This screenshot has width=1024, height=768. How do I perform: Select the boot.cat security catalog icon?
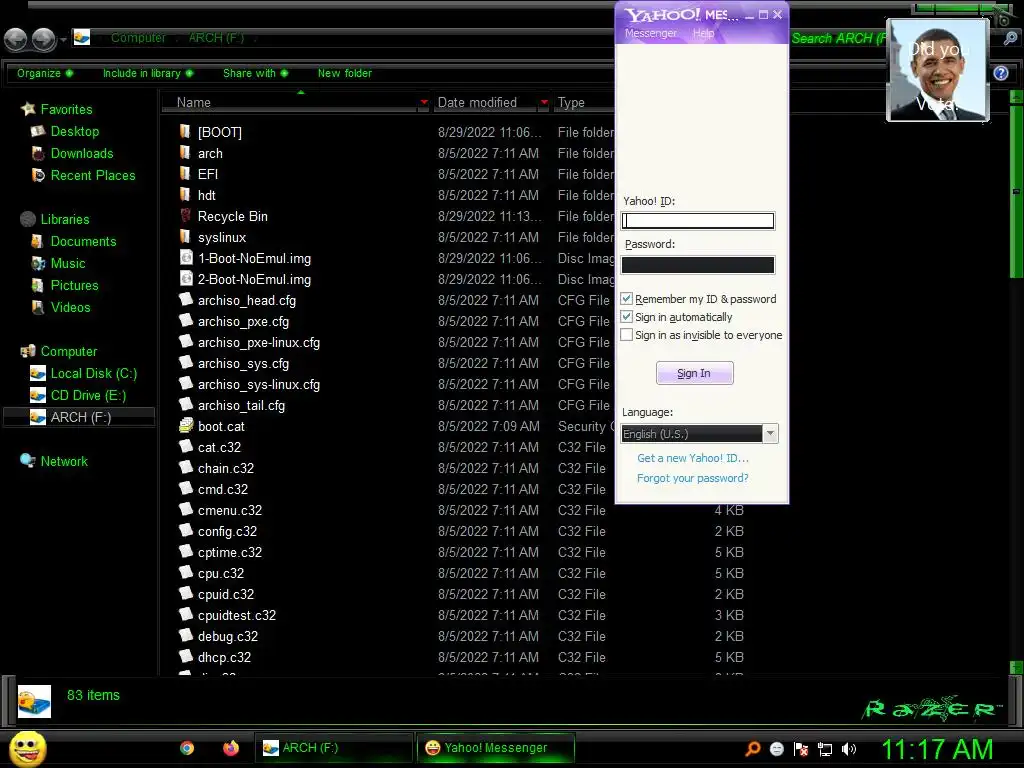click(x=186, y=426)
